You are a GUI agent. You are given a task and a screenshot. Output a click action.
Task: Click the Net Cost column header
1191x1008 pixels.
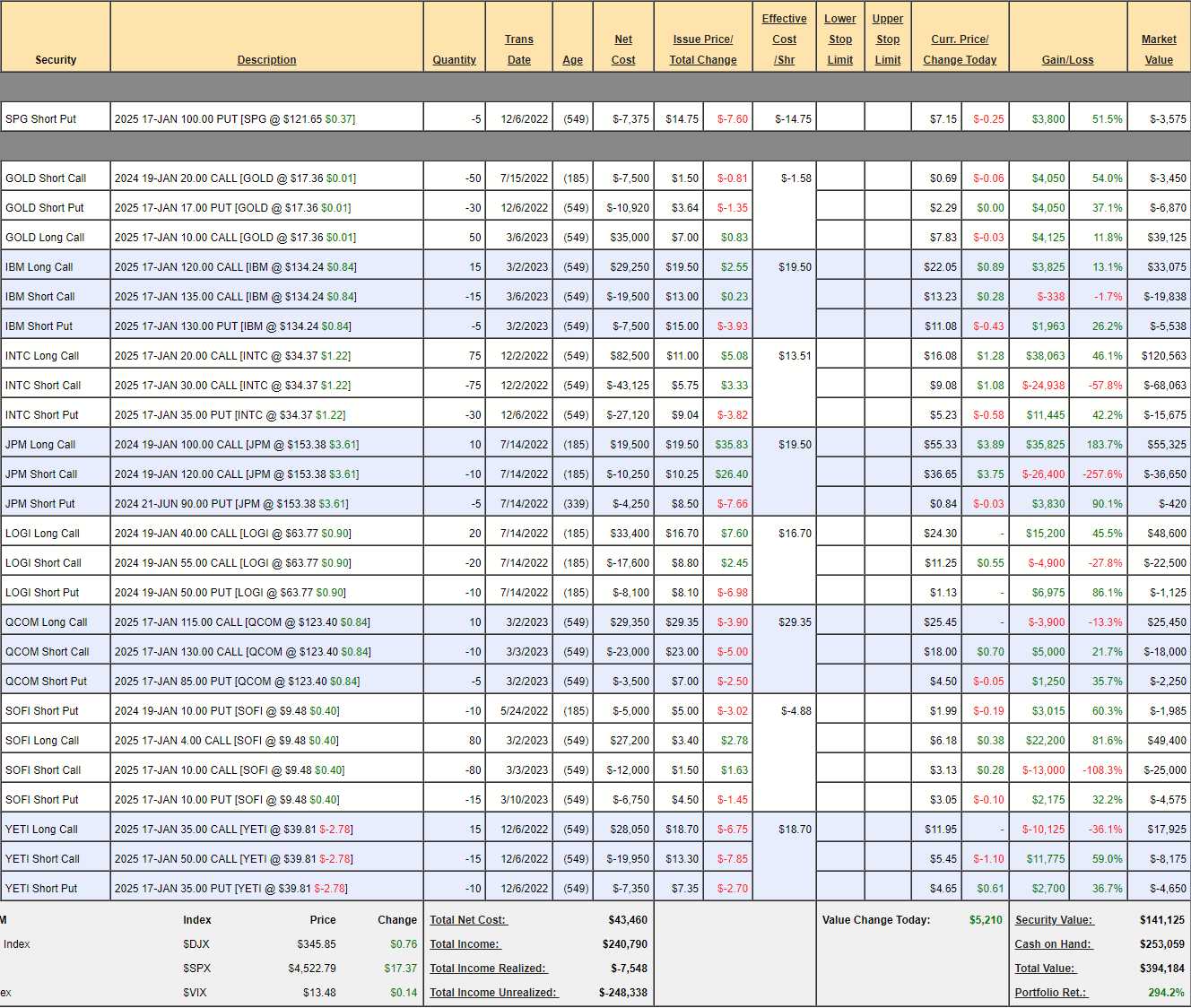(623, 49)
